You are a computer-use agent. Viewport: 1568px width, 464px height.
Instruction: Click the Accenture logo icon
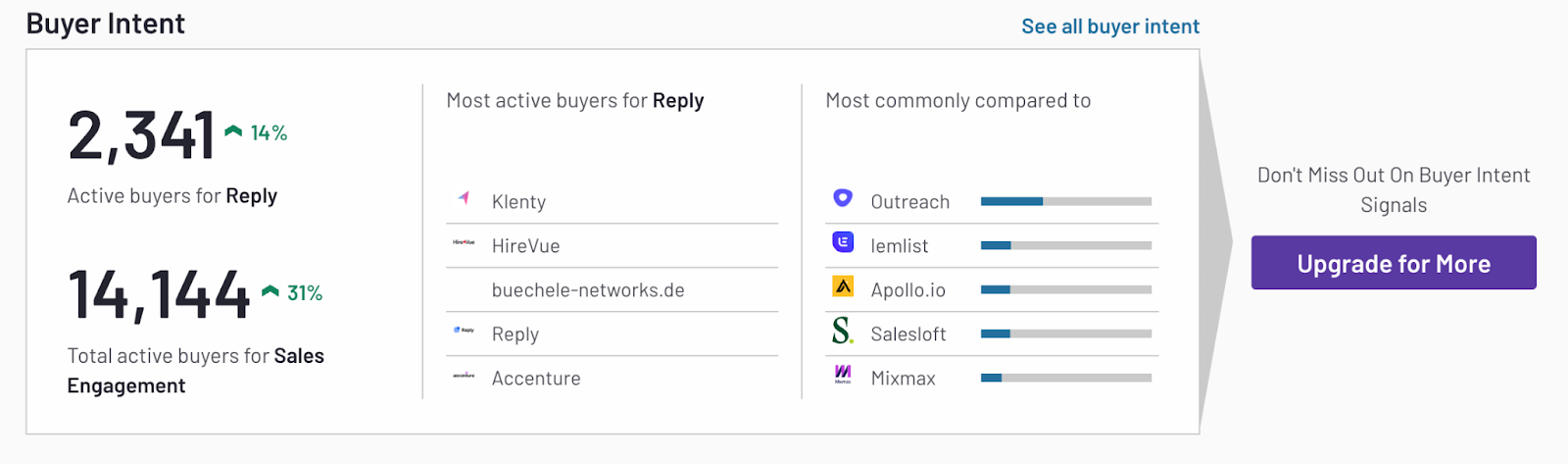[x=464, y=375]
